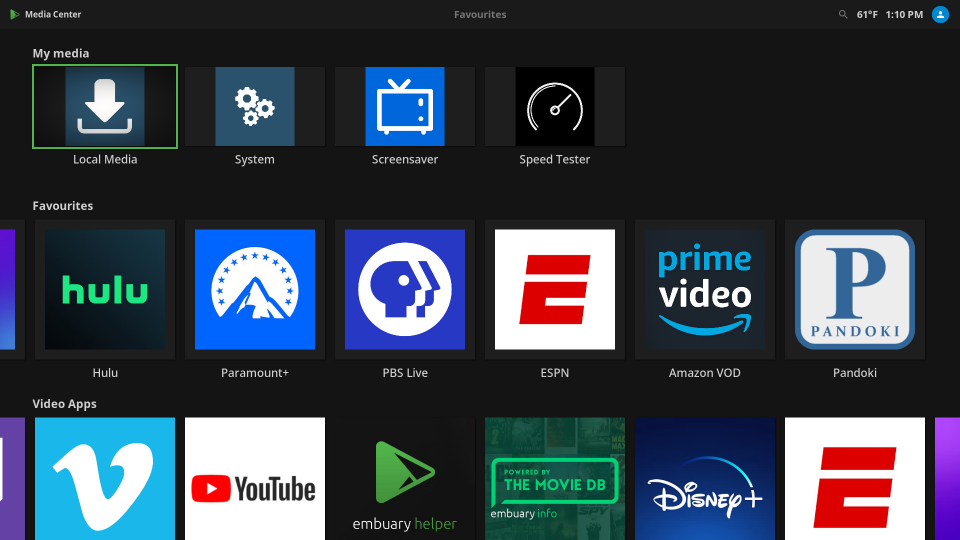Start the Speed Tester gauge icon
Viewport: 960px width, 540px height.
(555, 107)
